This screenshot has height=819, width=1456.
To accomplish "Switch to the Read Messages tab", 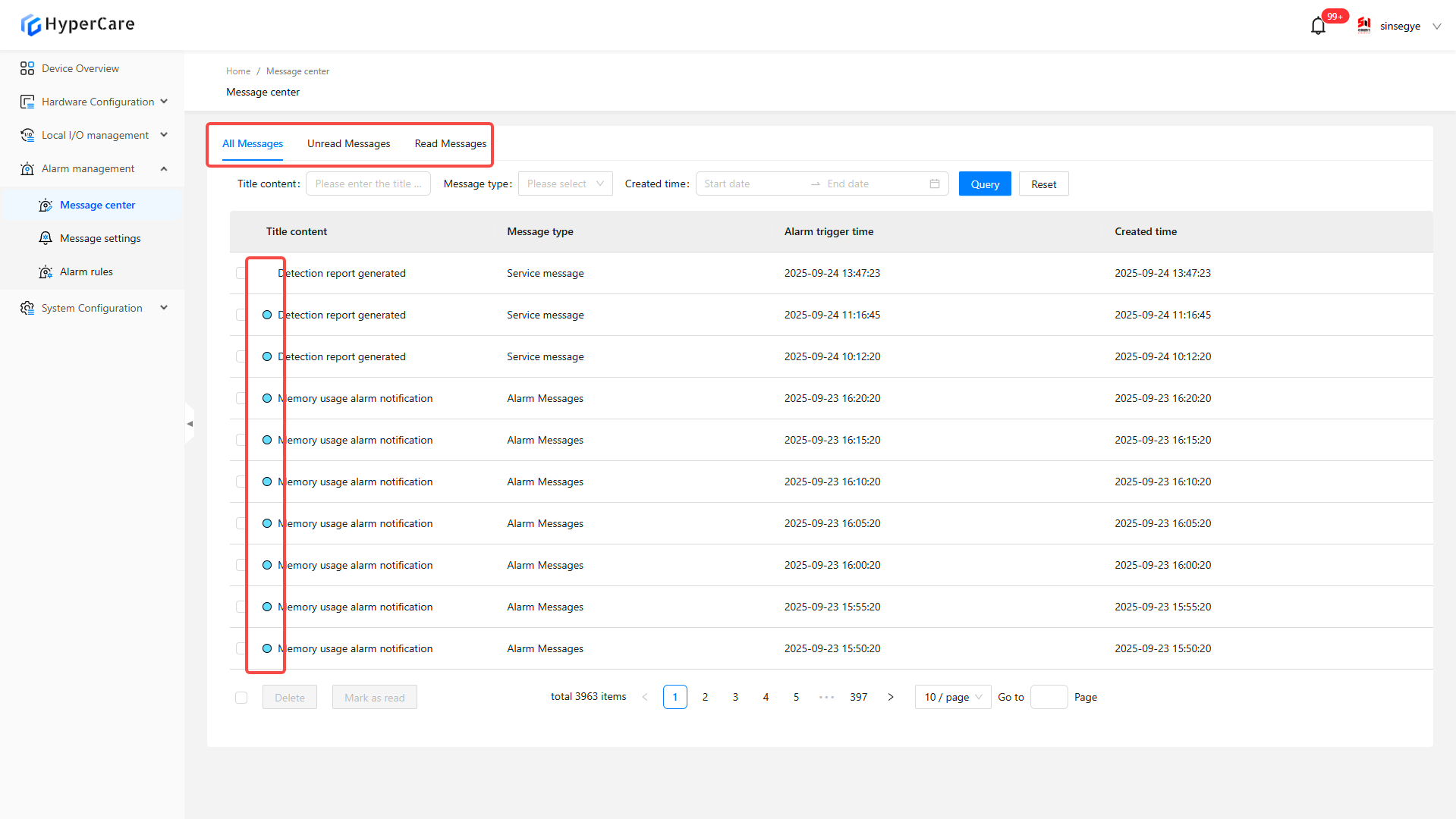I will pos(450,143).
